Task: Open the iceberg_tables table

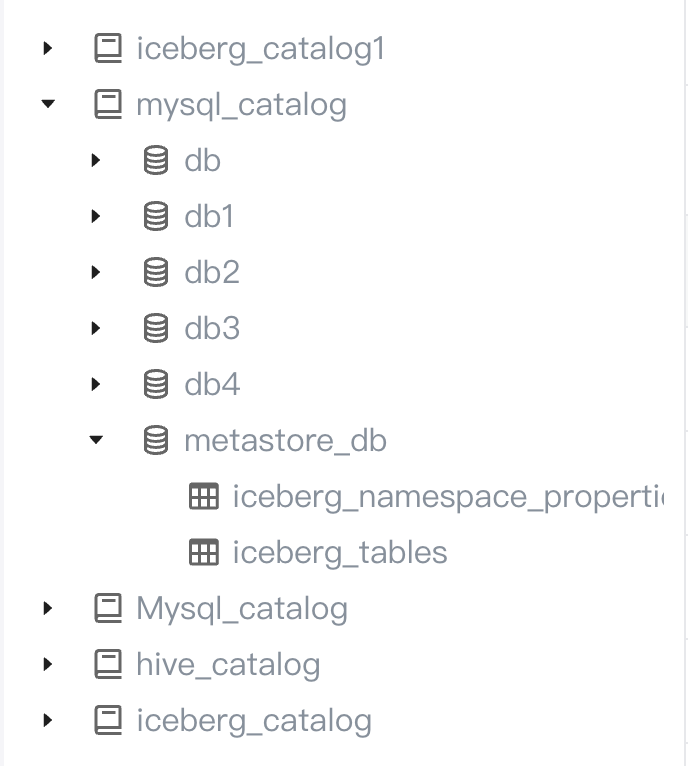Action: click(x=340, y=552)
